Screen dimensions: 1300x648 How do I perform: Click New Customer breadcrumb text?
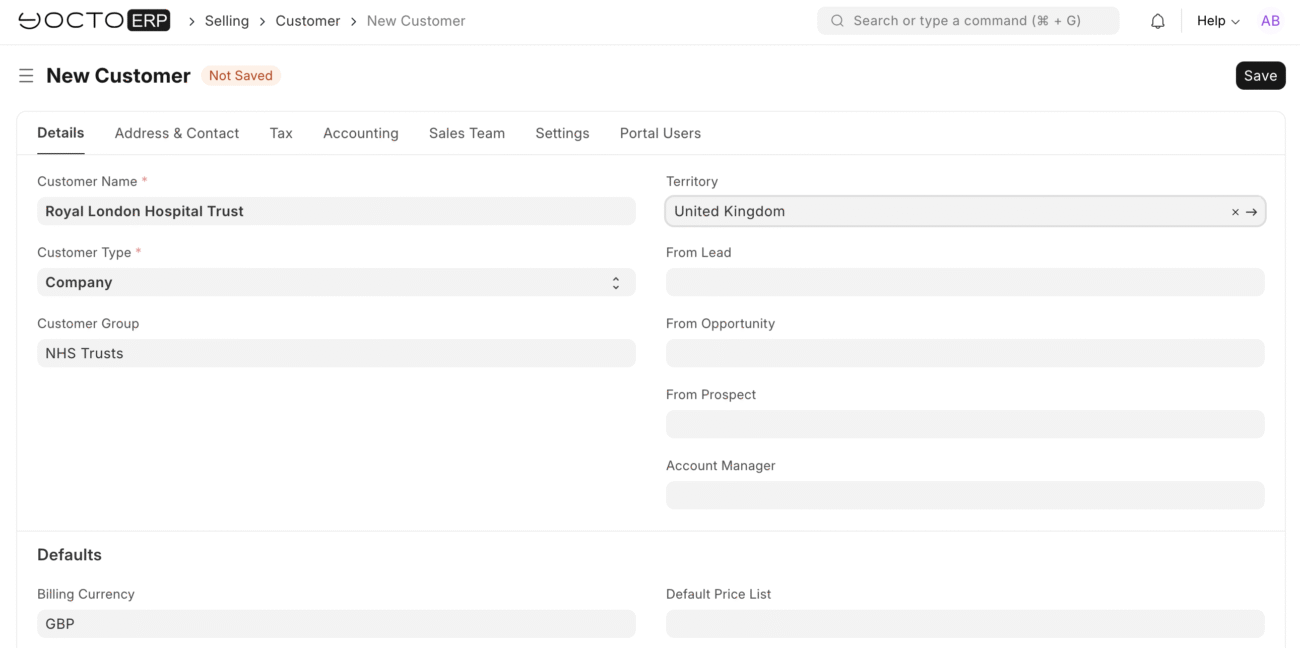click(416, 21)
